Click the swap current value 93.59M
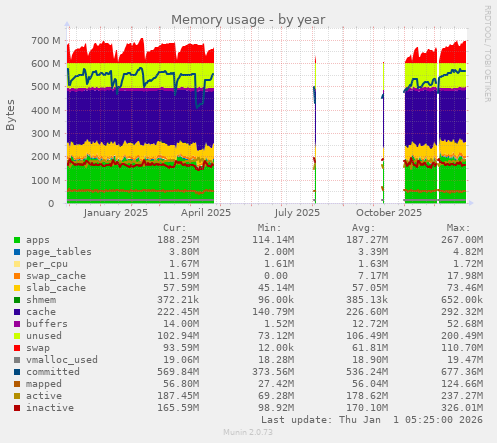The width and height of the screenshot is (497, 443). 181,348
